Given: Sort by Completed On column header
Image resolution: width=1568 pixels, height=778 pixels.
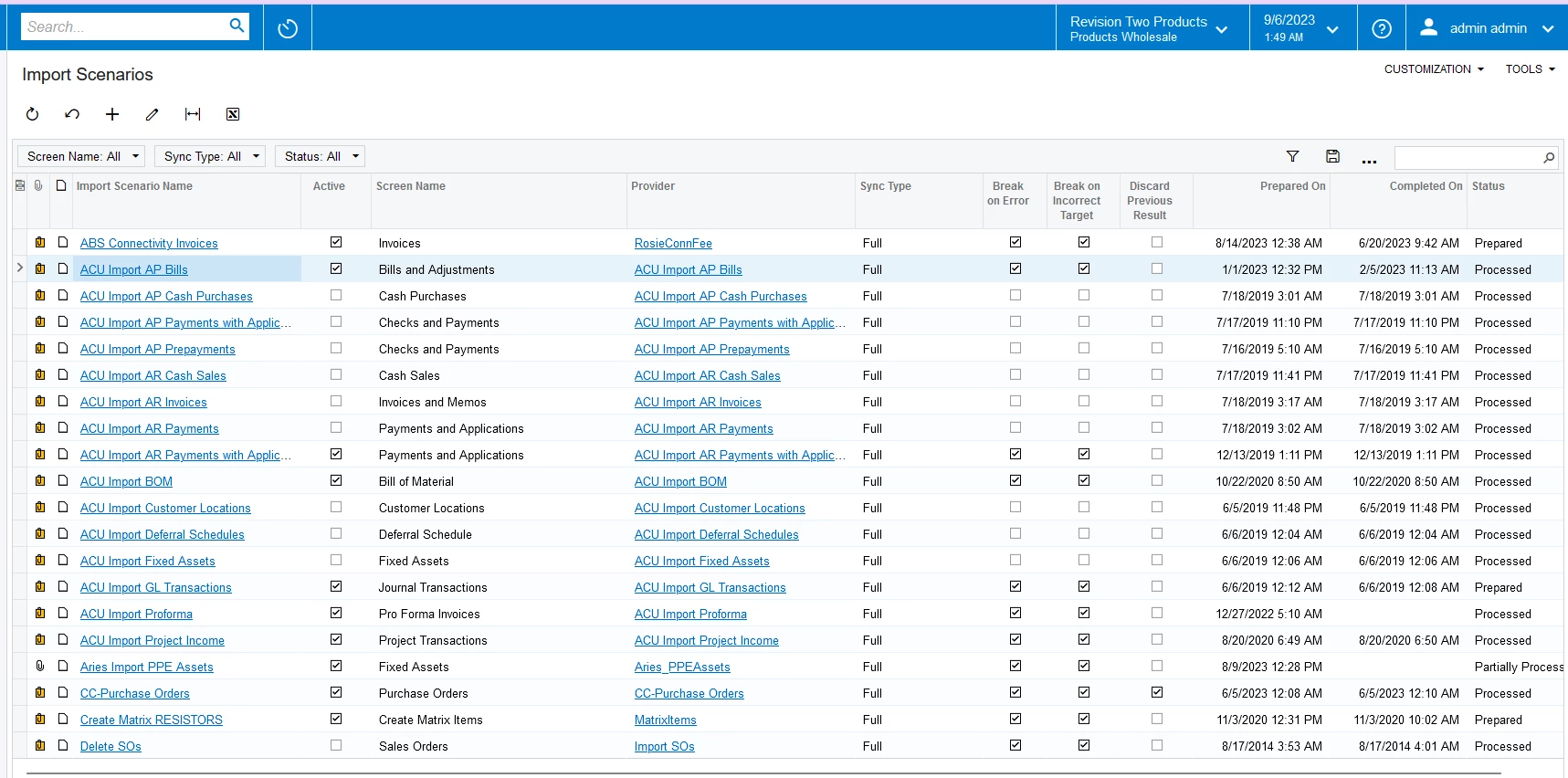Looking at the screenshot, I should tap(1426, 186).
